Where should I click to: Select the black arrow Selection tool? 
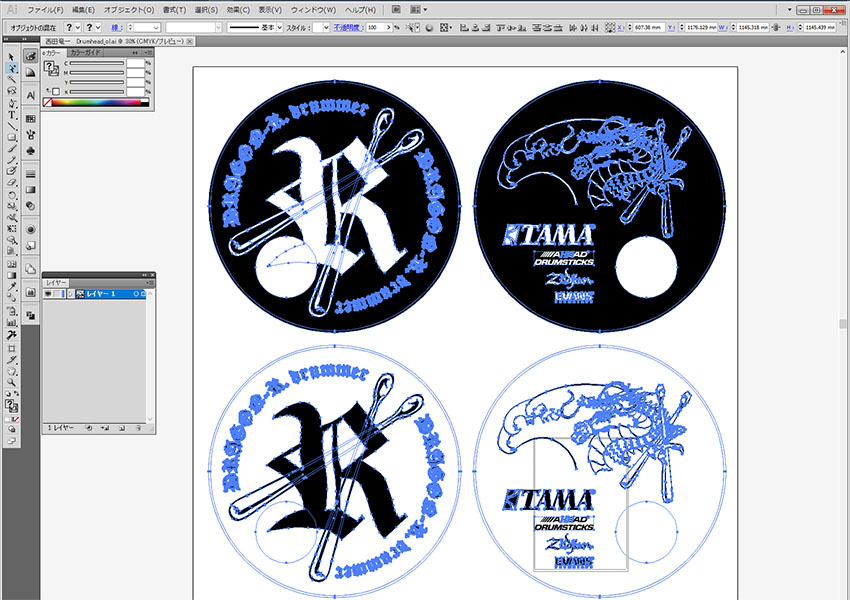point(11,56)
